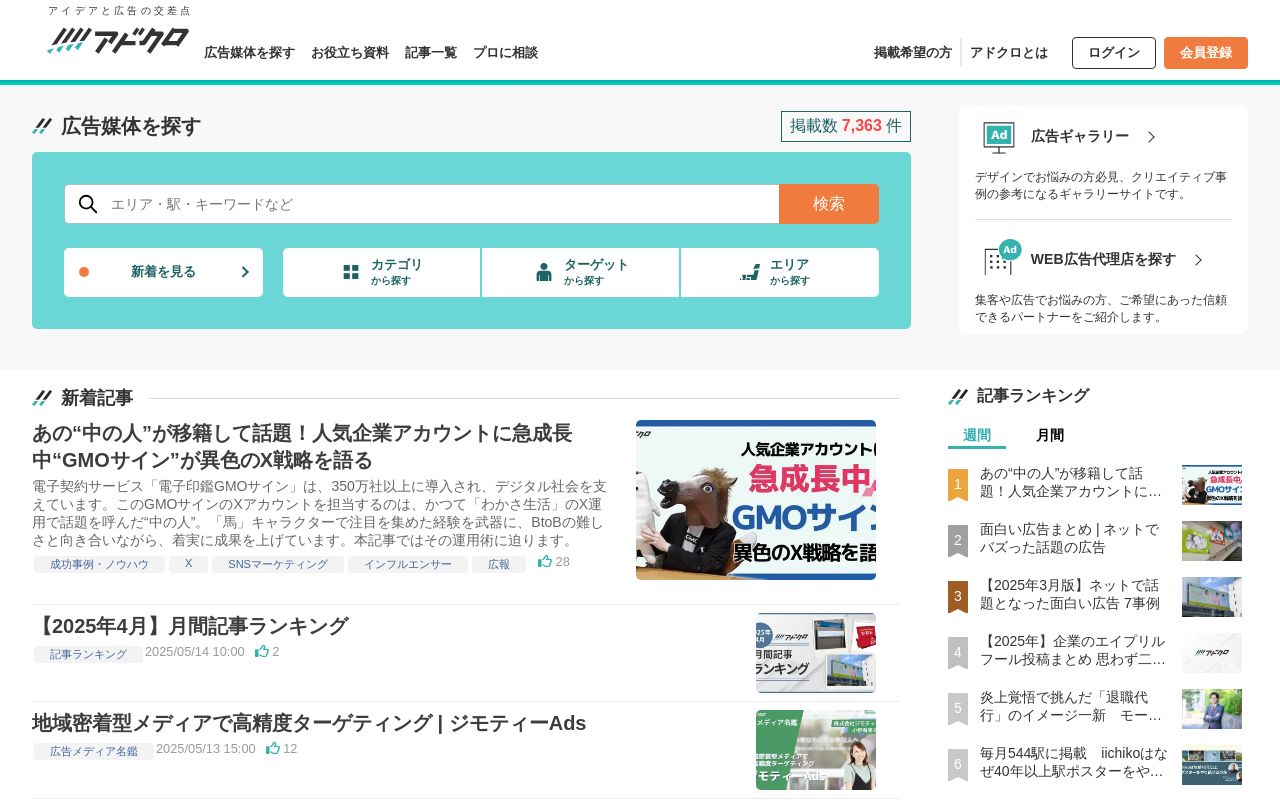Click thumbs-up icon on 月間記事ランキング article
Screen dimensions: 1280x800
point(262,651)
